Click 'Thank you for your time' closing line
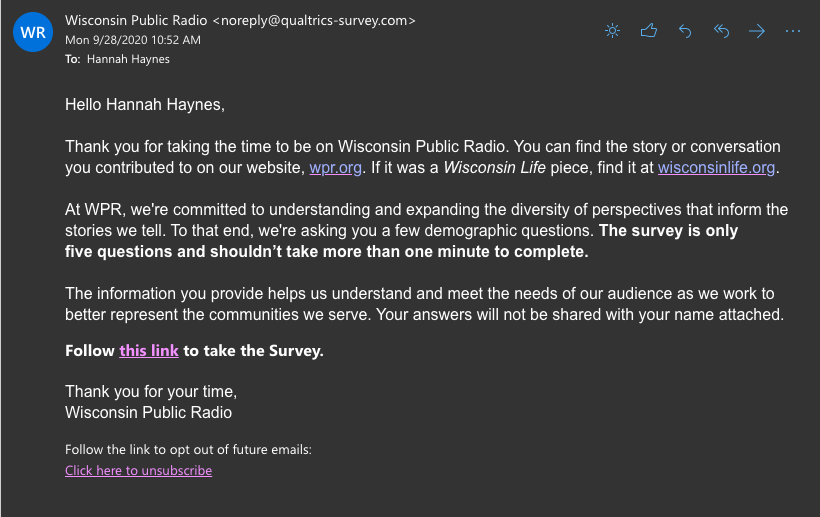 151,391
